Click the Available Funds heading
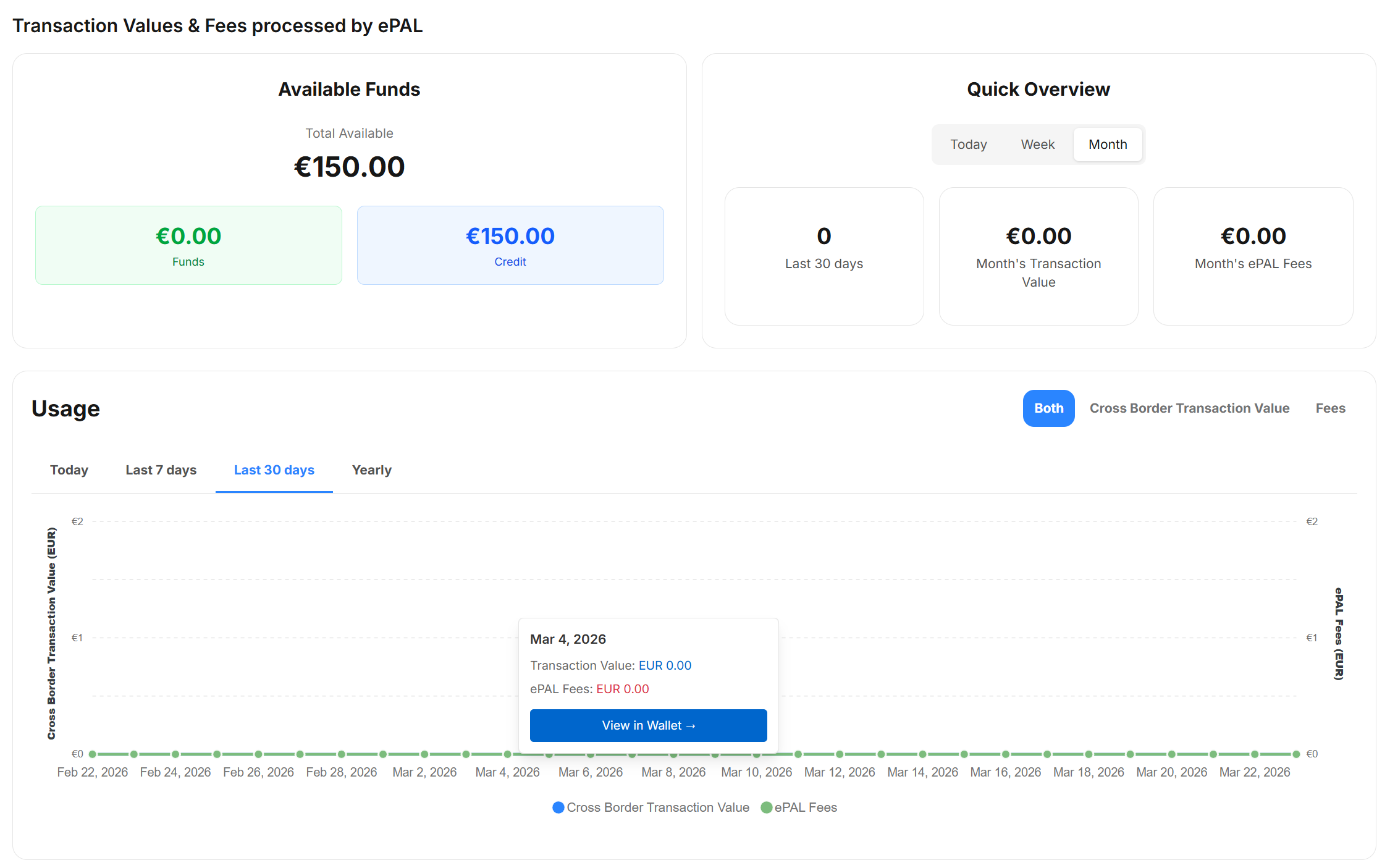 349,90
